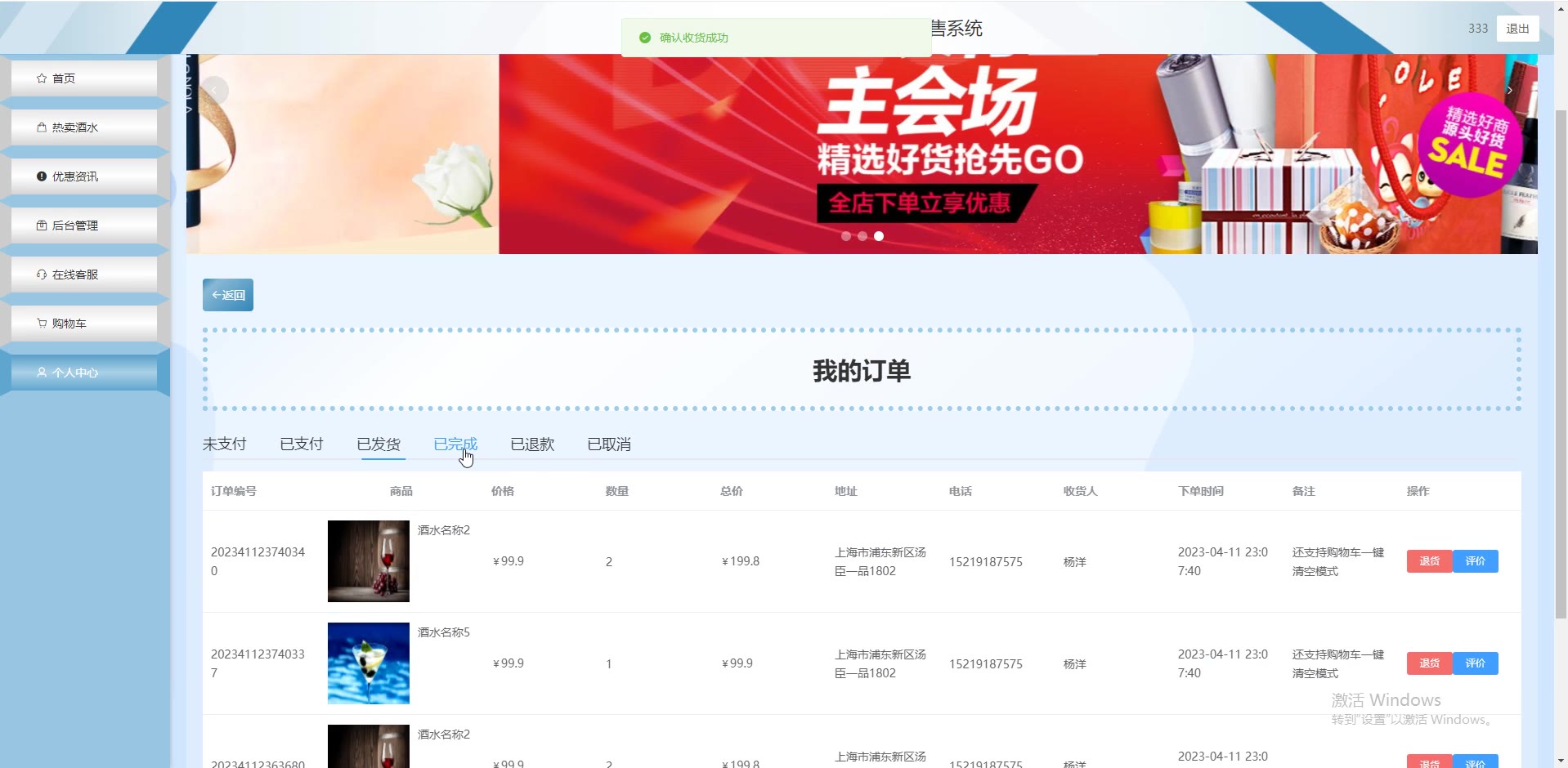The image size is (1568, 768).
Task: Click the 订单编号 column header
Action: 234,491
